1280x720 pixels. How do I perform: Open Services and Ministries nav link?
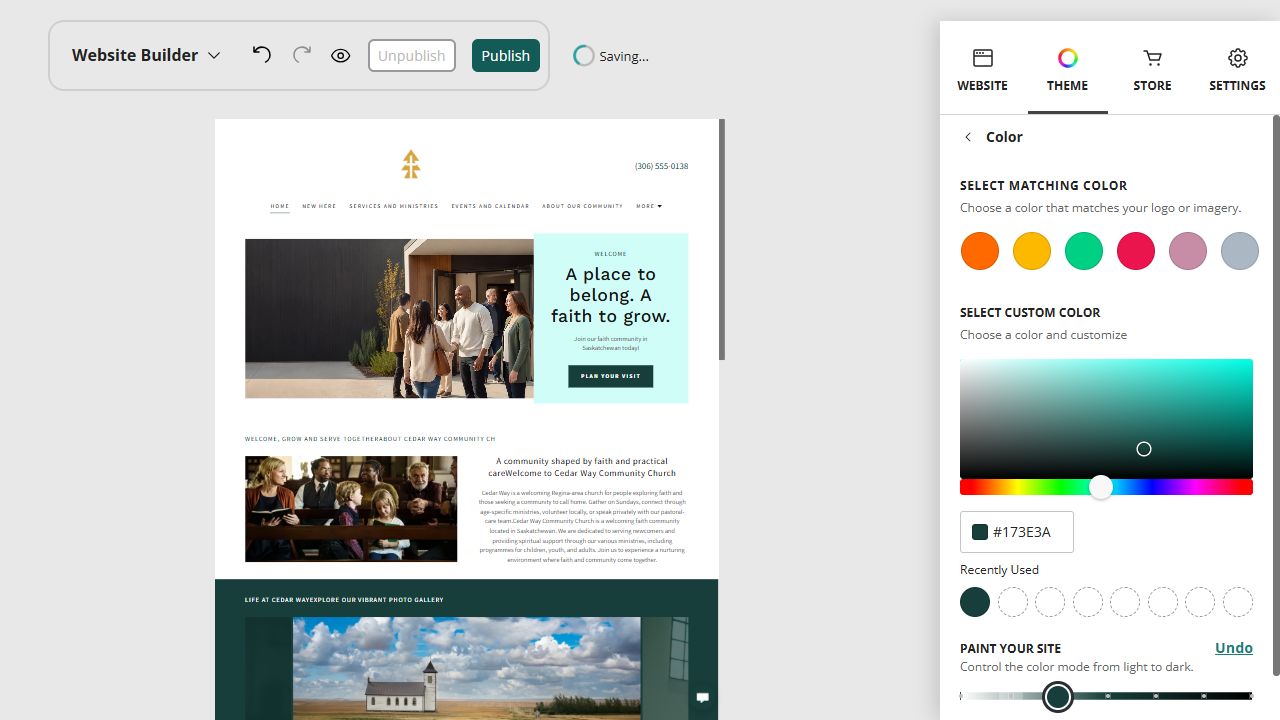click(394, 206)
